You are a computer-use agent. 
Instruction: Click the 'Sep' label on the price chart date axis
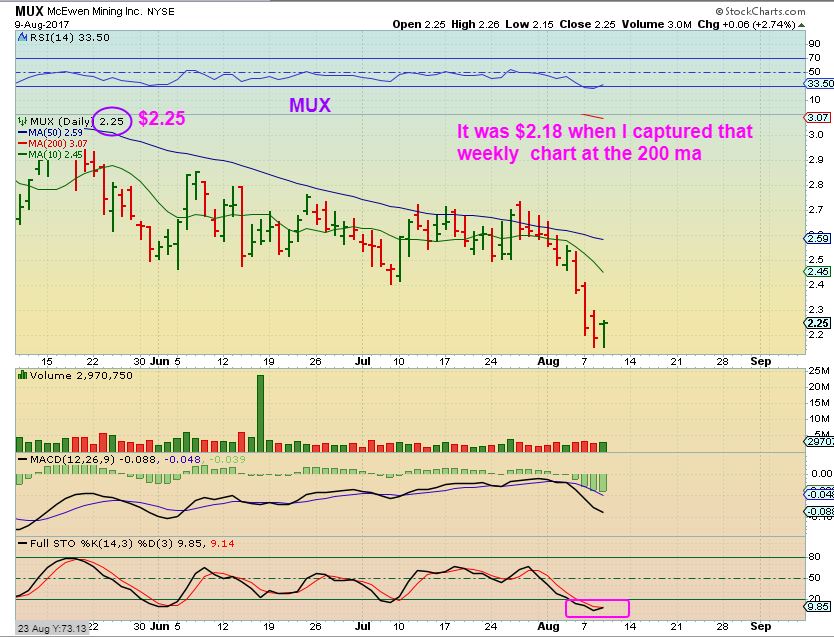pyautogui.click(x=761, y=361)
